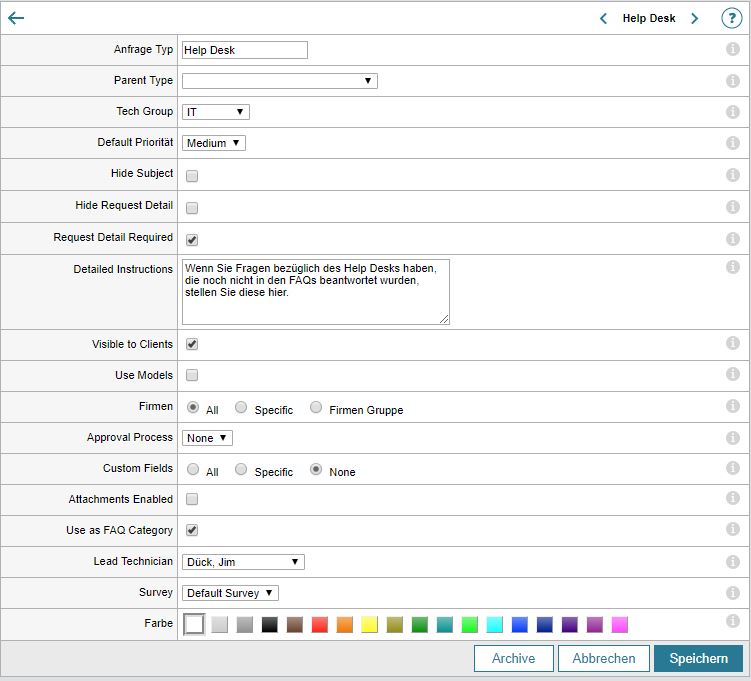Select Firmen Specific radio button
Image resolution: width=751 pixels, height=681 pixels.
point(241,407)
